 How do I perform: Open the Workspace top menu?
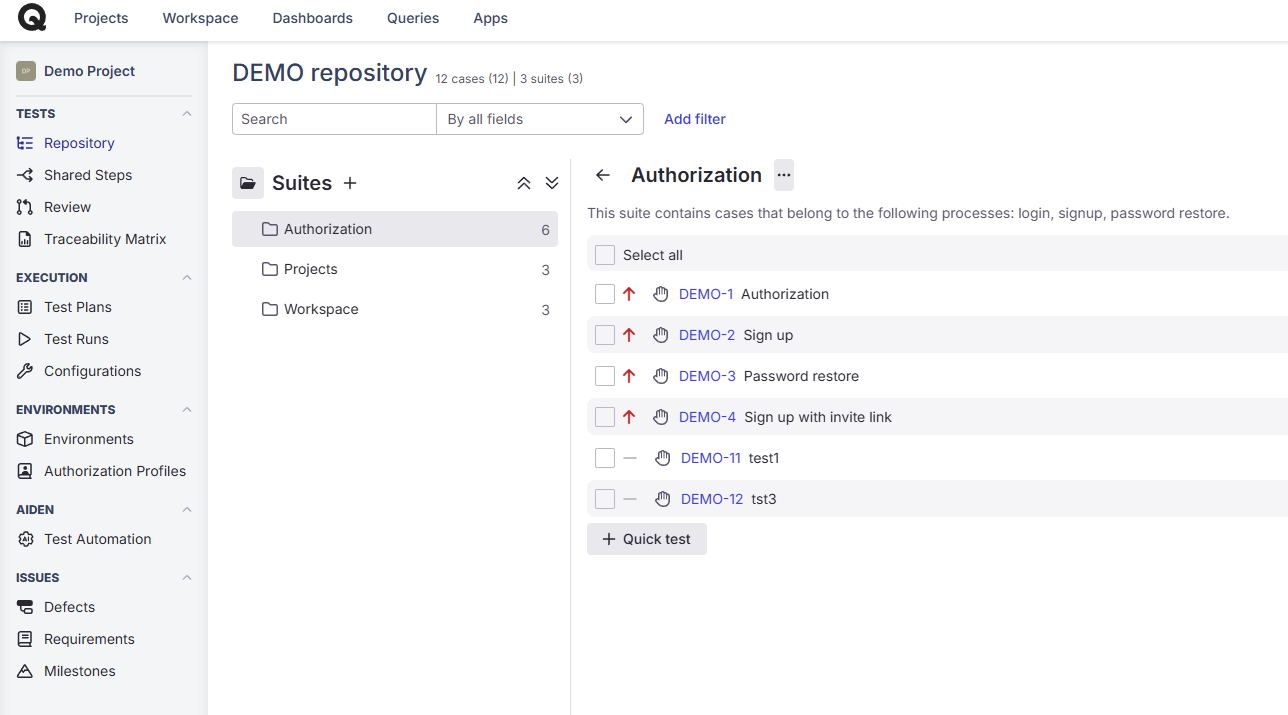200,18
